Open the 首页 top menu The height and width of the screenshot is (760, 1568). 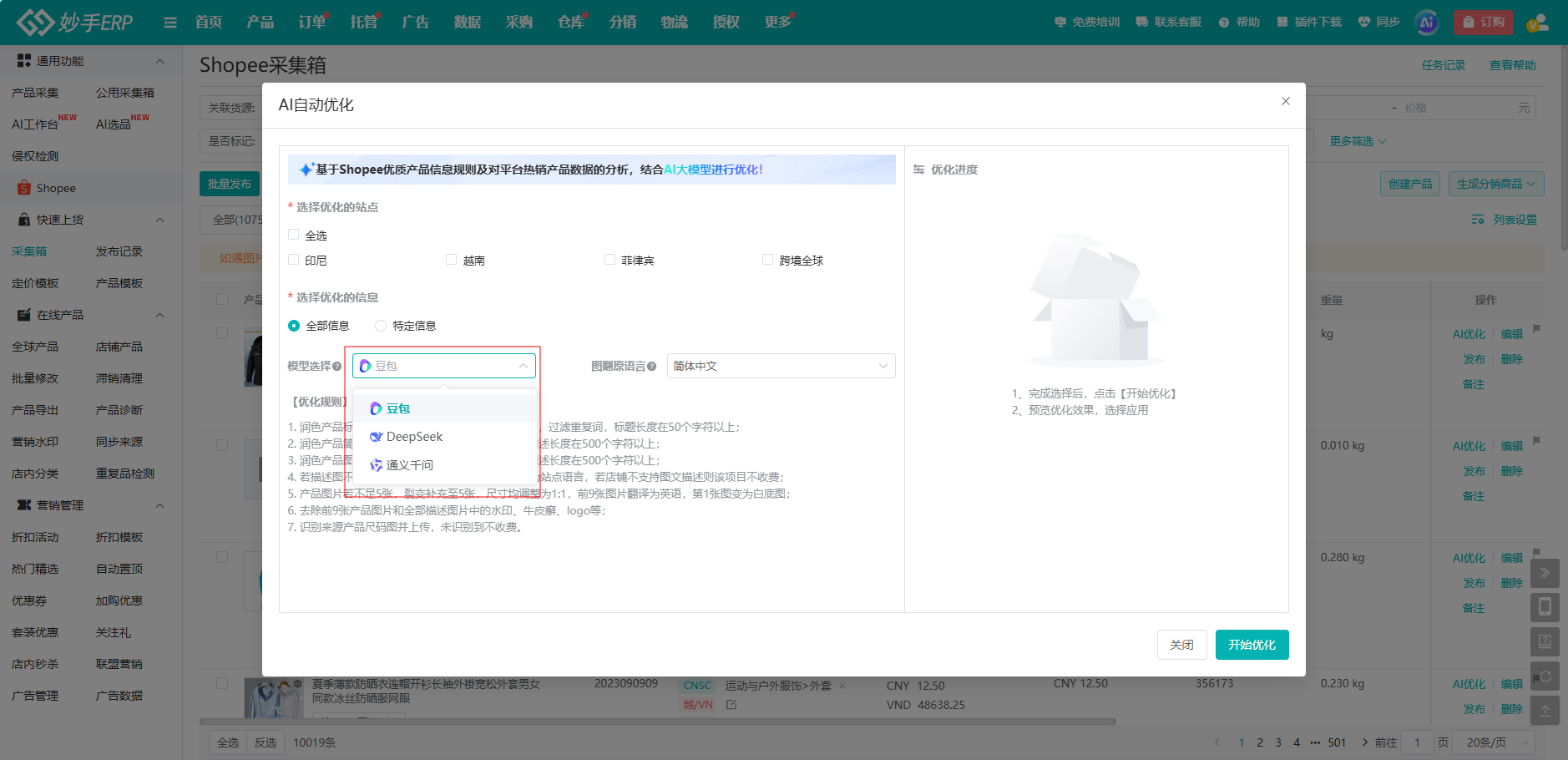click(x=209, y=22)
